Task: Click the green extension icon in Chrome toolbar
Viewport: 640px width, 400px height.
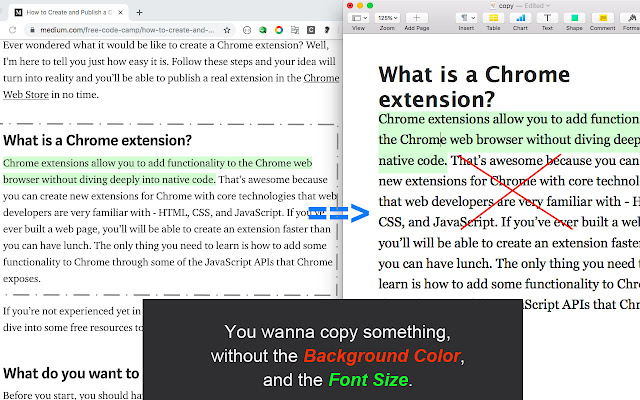Action: click(x=263, y=30)
